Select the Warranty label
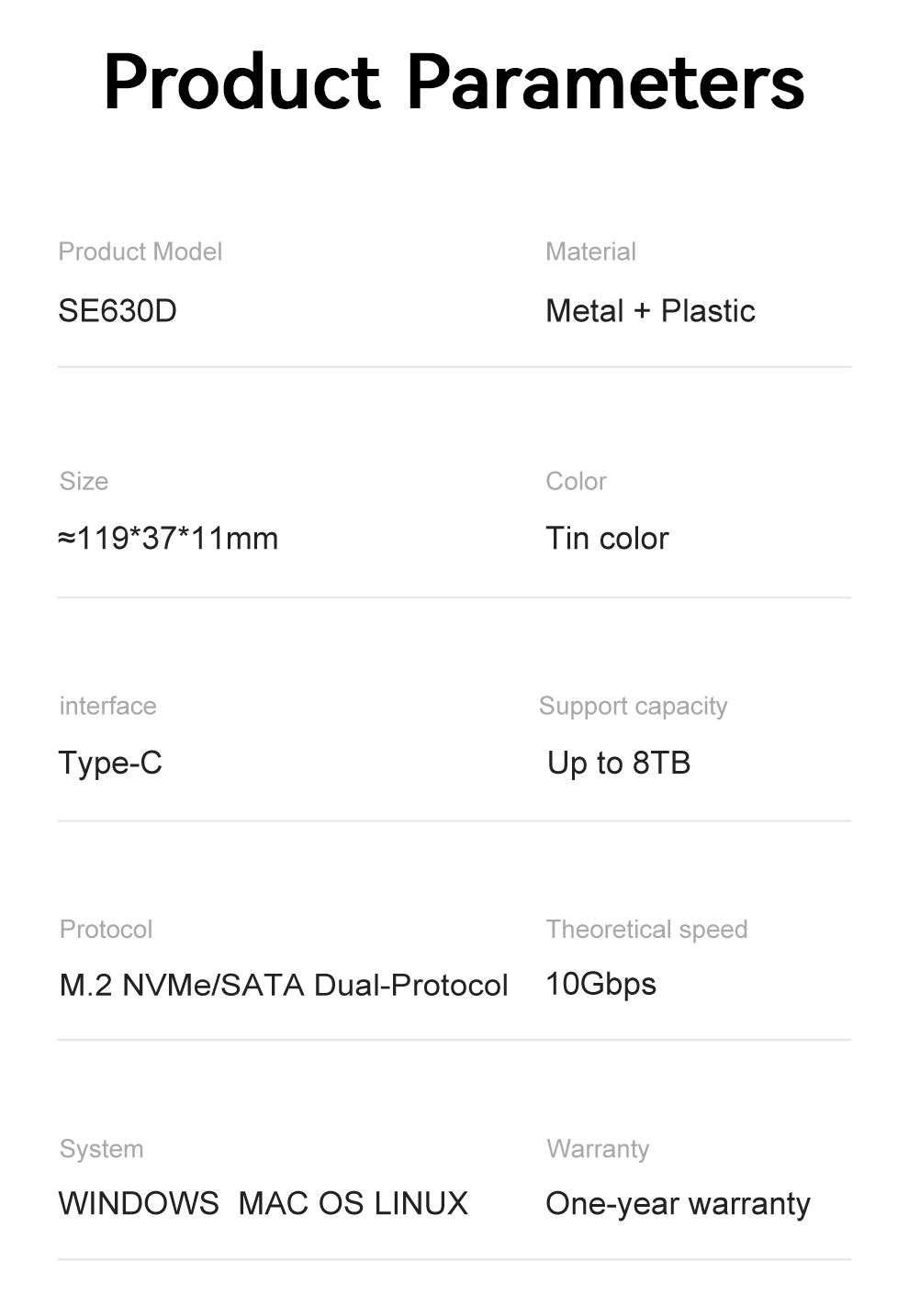909x1316 pixels. tap(598, 1149)
